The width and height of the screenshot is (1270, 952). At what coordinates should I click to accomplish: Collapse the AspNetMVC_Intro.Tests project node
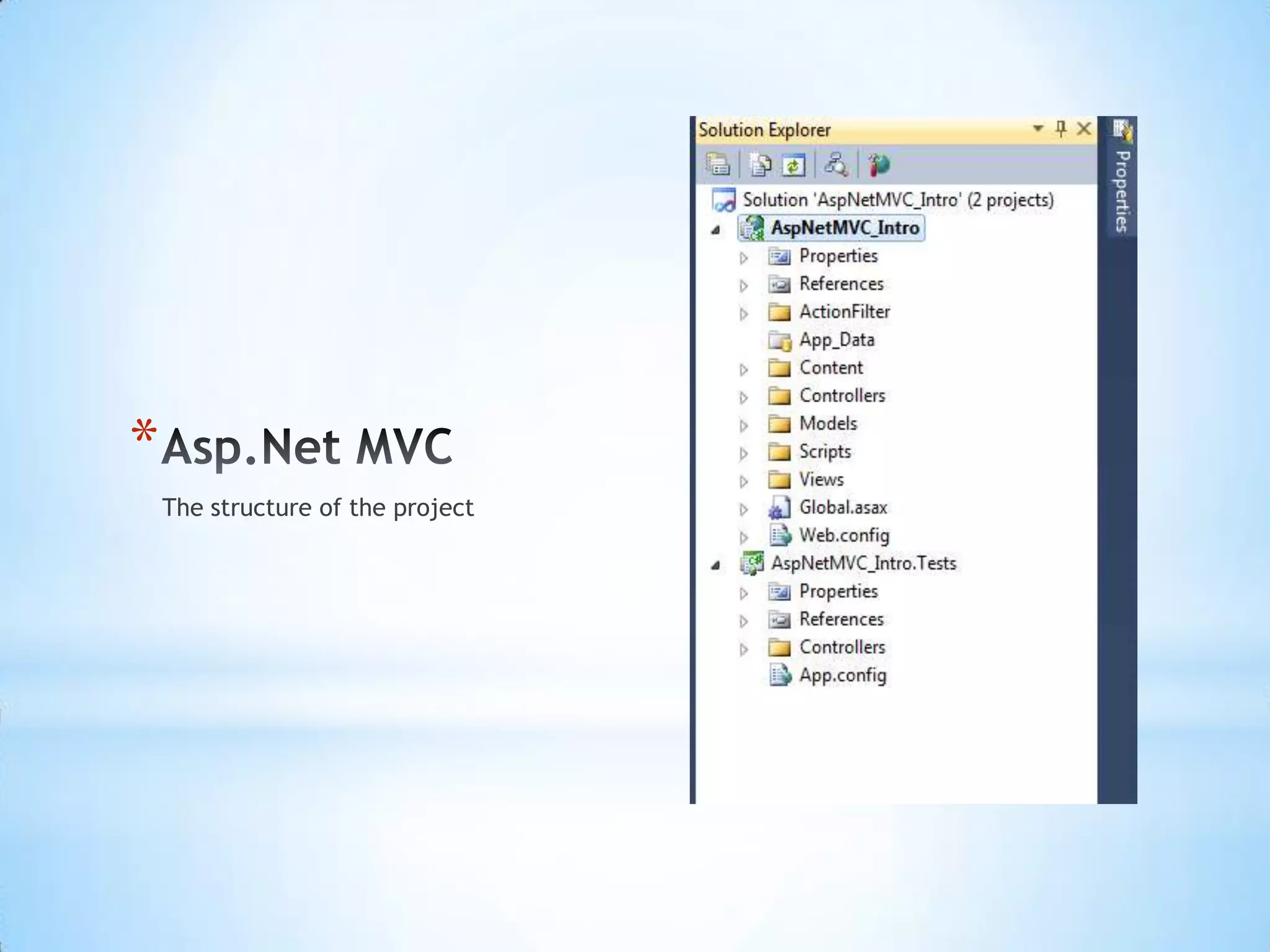(x=716, y=565)
